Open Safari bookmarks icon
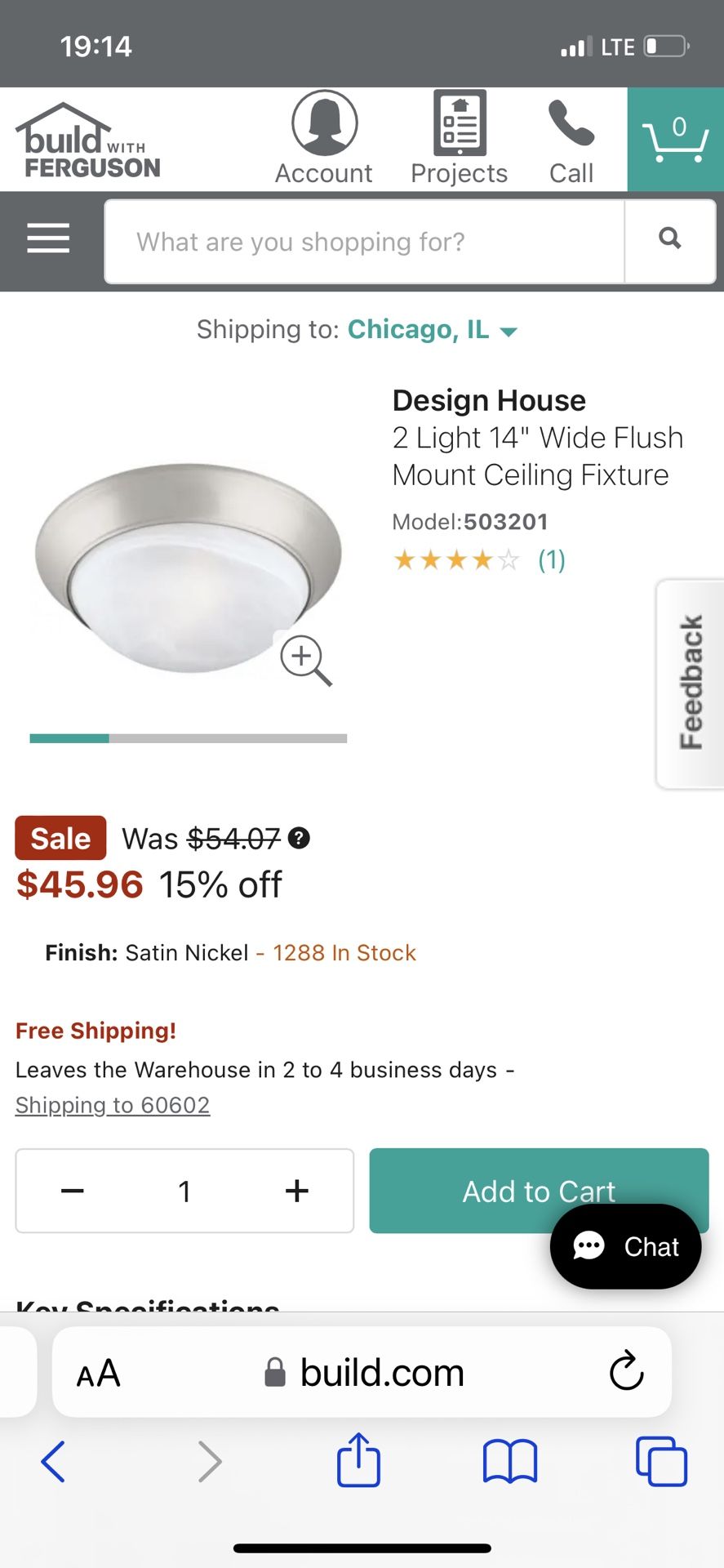 pos(509,1463)
